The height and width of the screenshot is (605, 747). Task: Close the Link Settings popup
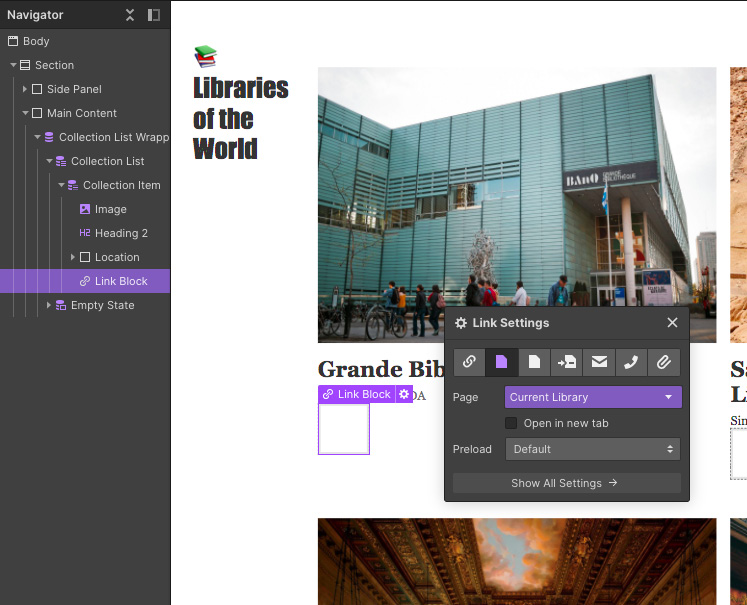point(672,323)
